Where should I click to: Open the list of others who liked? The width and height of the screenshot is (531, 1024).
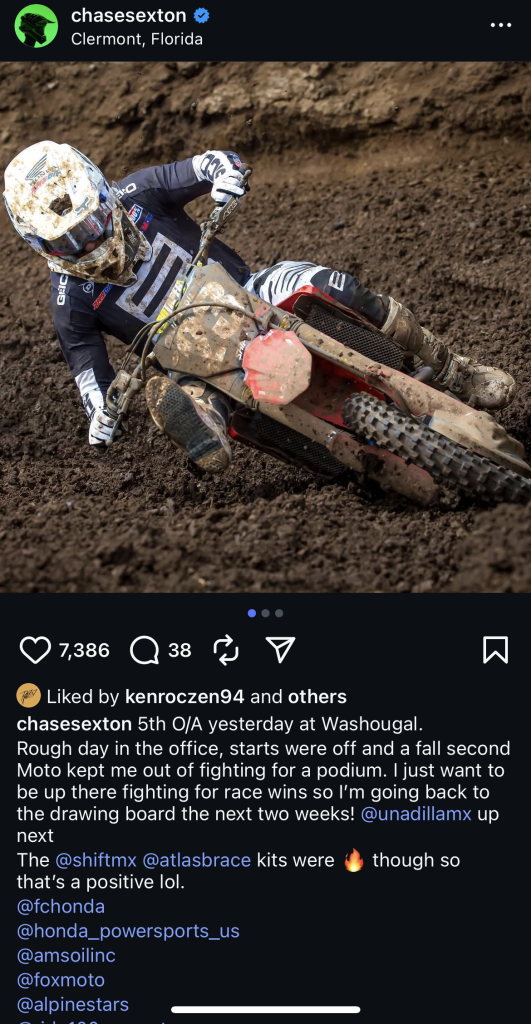(x=317, y=697)
